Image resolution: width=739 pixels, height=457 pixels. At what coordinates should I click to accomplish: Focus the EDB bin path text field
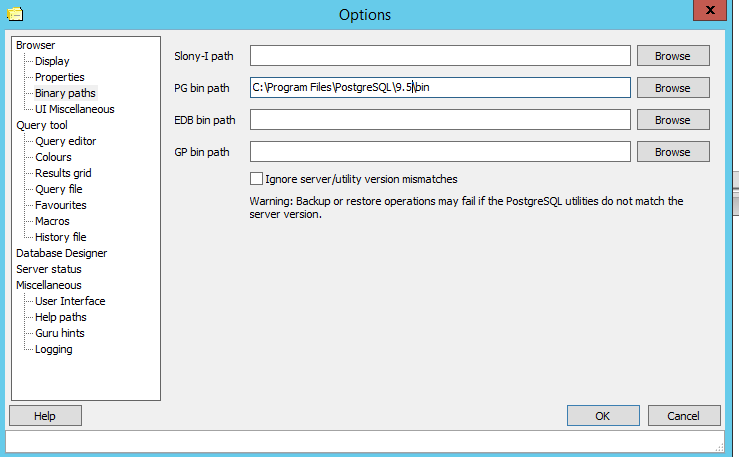440,120
